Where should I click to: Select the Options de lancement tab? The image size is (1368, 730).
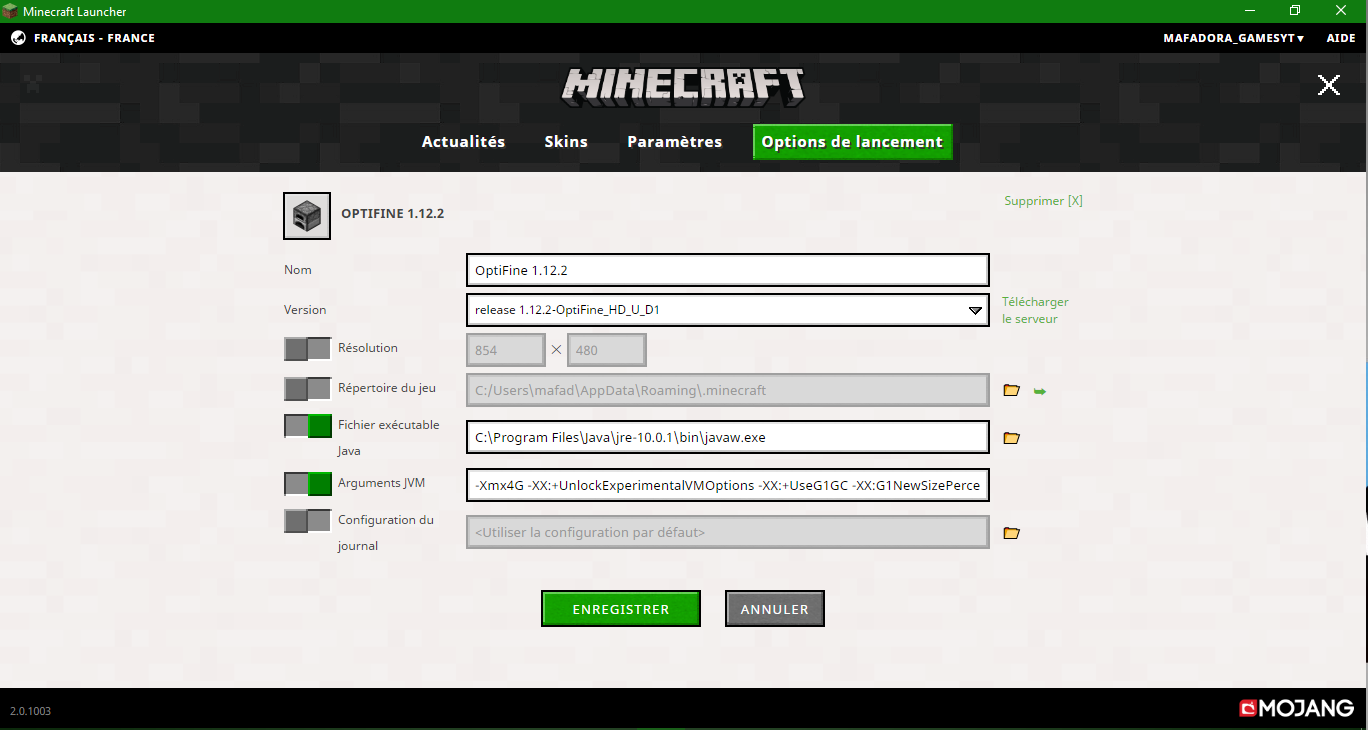[852, 142]
